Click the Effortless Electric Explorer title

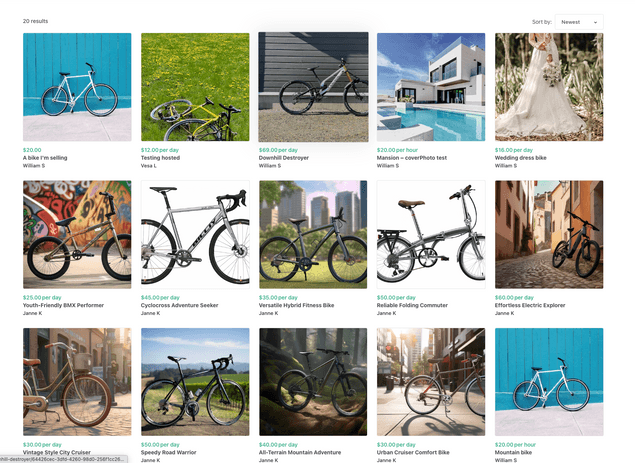530,305
